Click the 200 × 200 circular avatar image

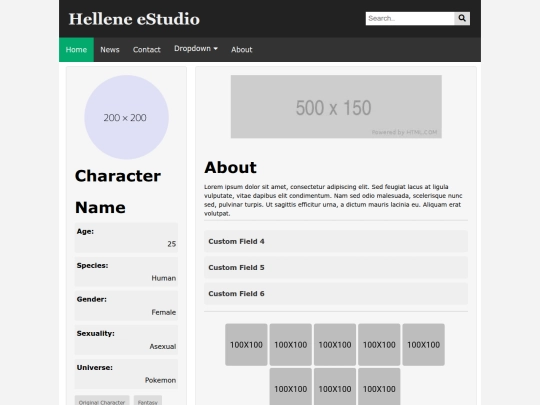[126, 117]
